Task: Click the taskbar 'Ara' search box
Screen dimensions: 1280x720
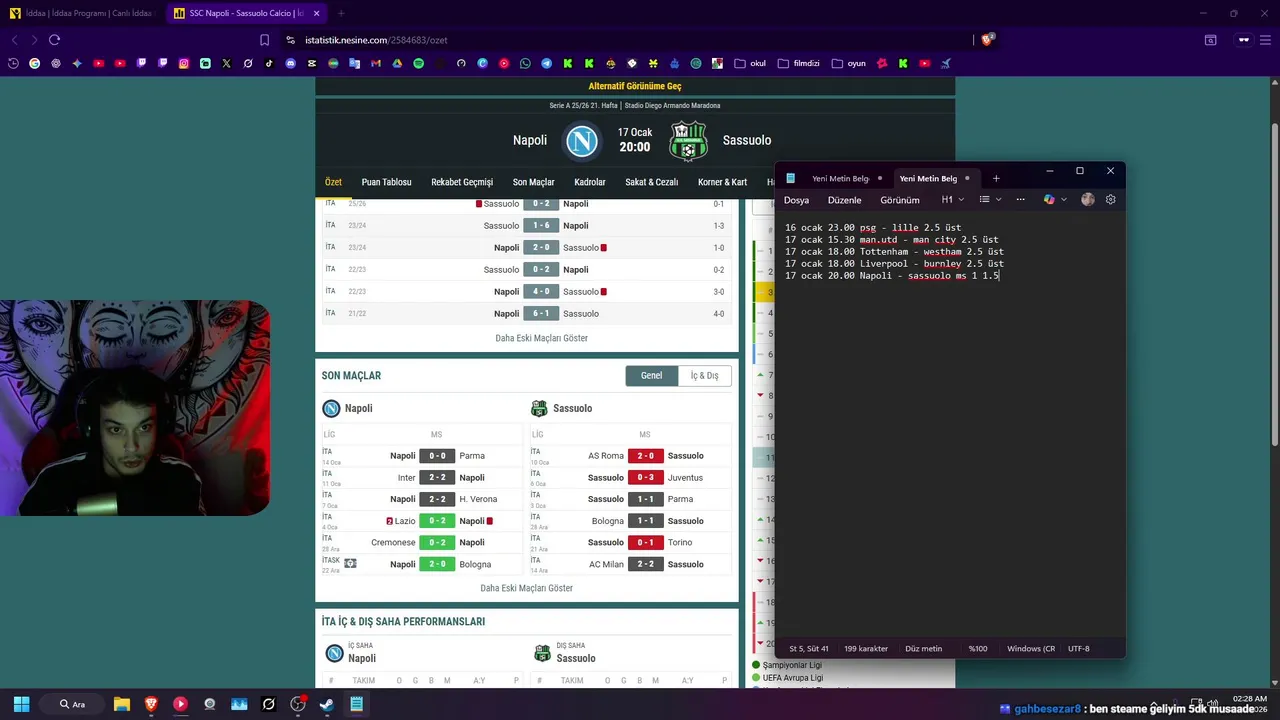Action: click(x=72, y=704)
